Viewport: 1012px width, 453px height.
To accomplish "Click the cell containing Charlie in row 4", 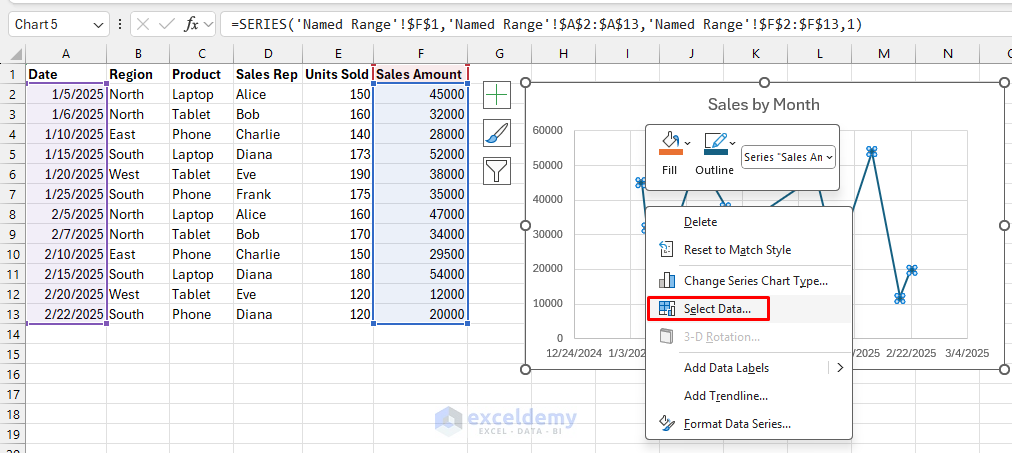I will coord(268,134).
